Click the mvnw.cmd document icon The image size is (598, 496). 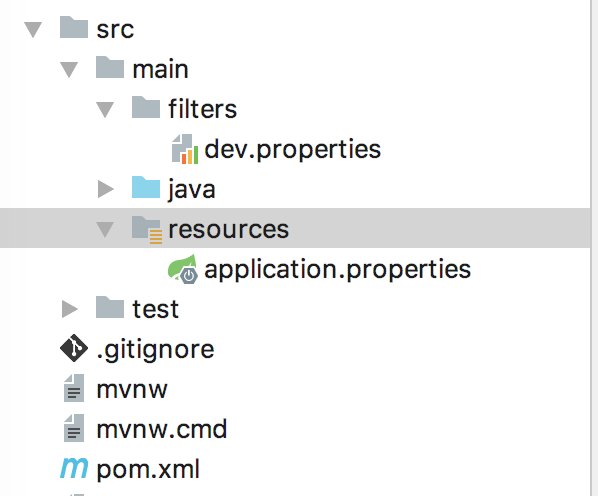point(74,428)
